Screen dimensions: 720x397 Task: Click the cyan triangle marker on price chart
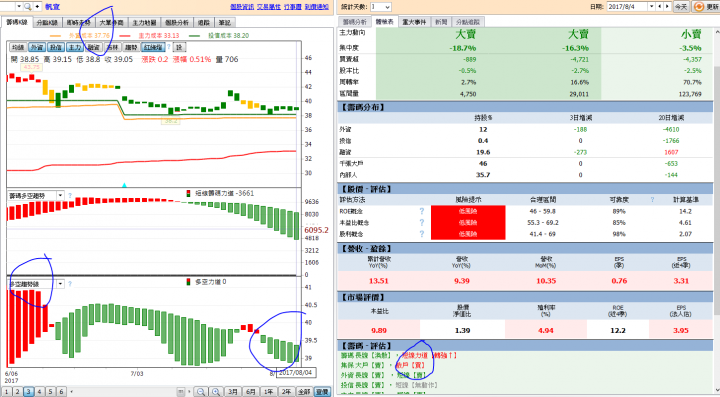[x=124, y=185]
